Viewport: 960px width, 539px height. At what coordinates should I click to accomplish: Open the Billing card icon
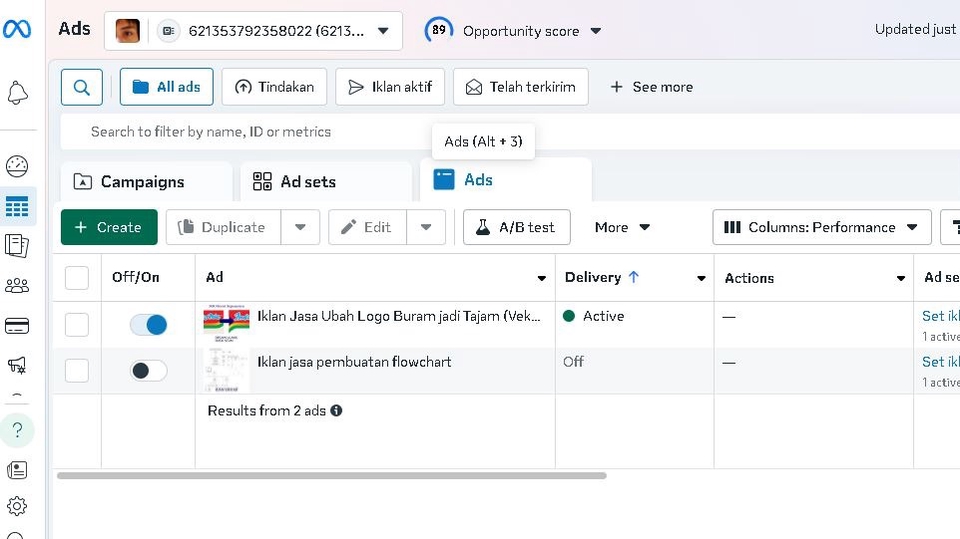point(17,326)
